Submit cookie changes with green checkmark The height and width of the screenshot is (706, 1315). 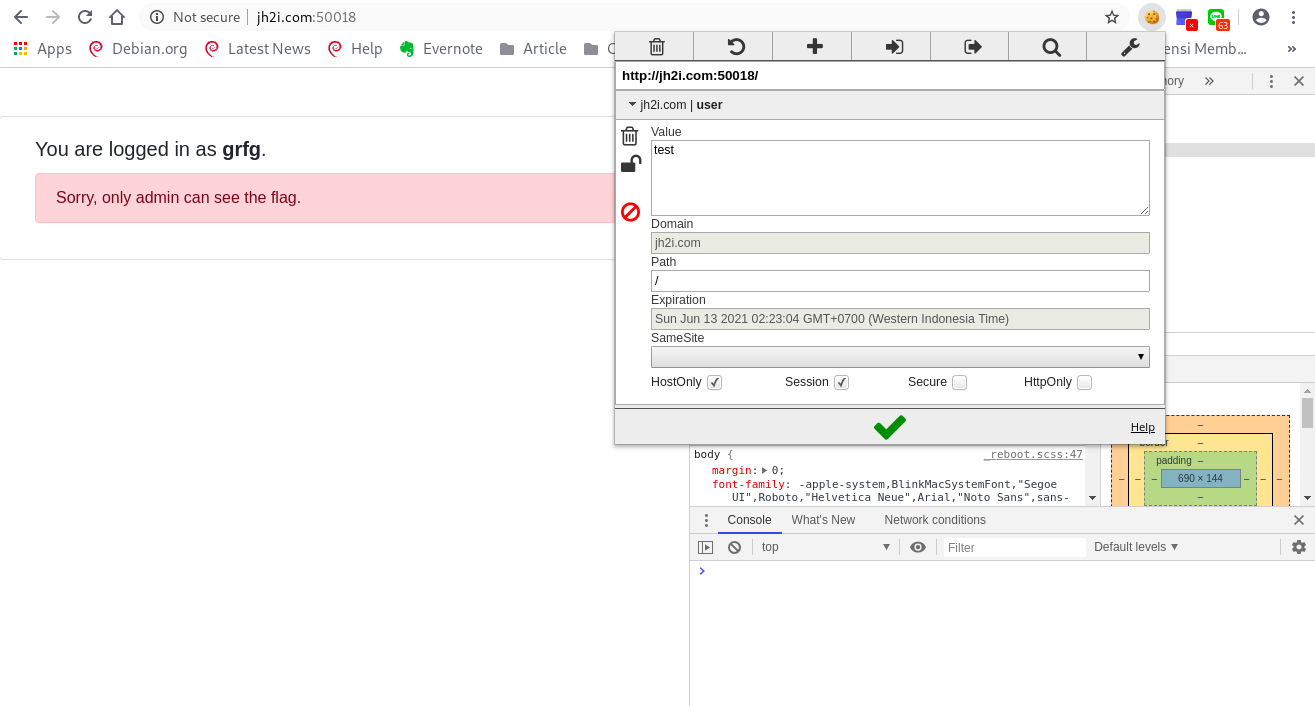pyautogui.click(x=889, y=427)
